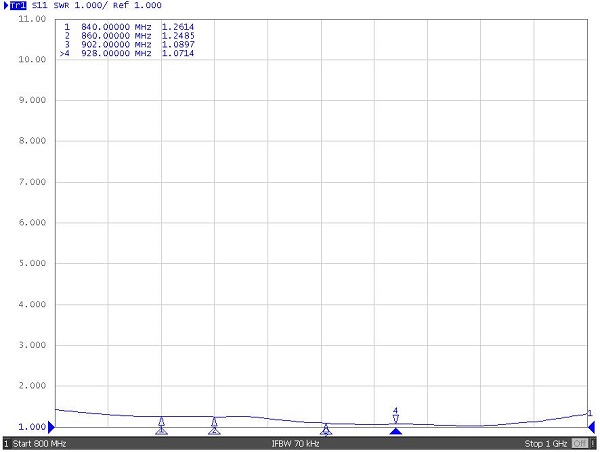Toggle the Off indicator in status bar
This screenshot has width=600, height=452.
(x=578, y=443)
